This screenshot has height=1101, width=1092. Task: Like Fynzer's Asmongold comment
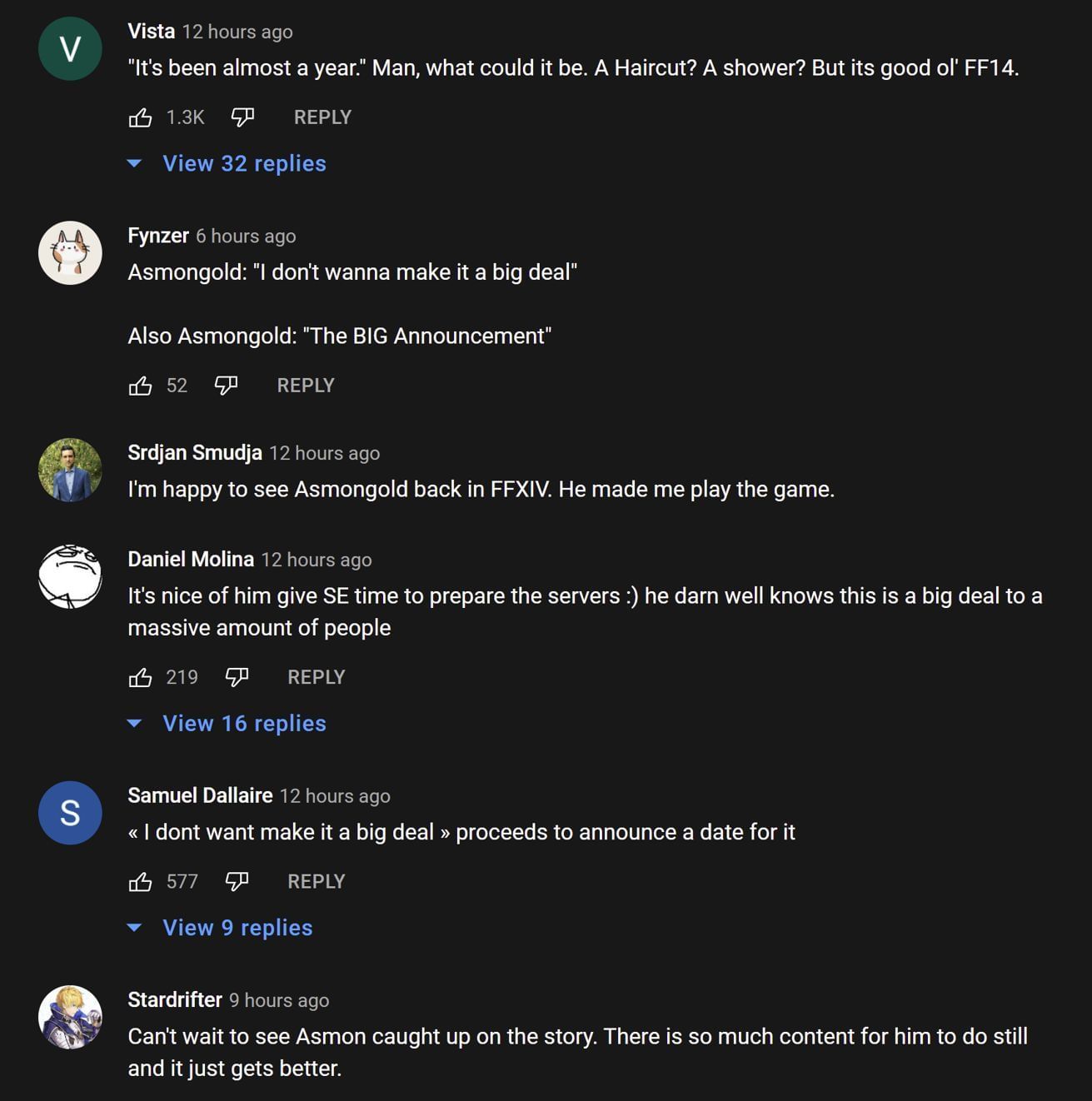[142, 385]
